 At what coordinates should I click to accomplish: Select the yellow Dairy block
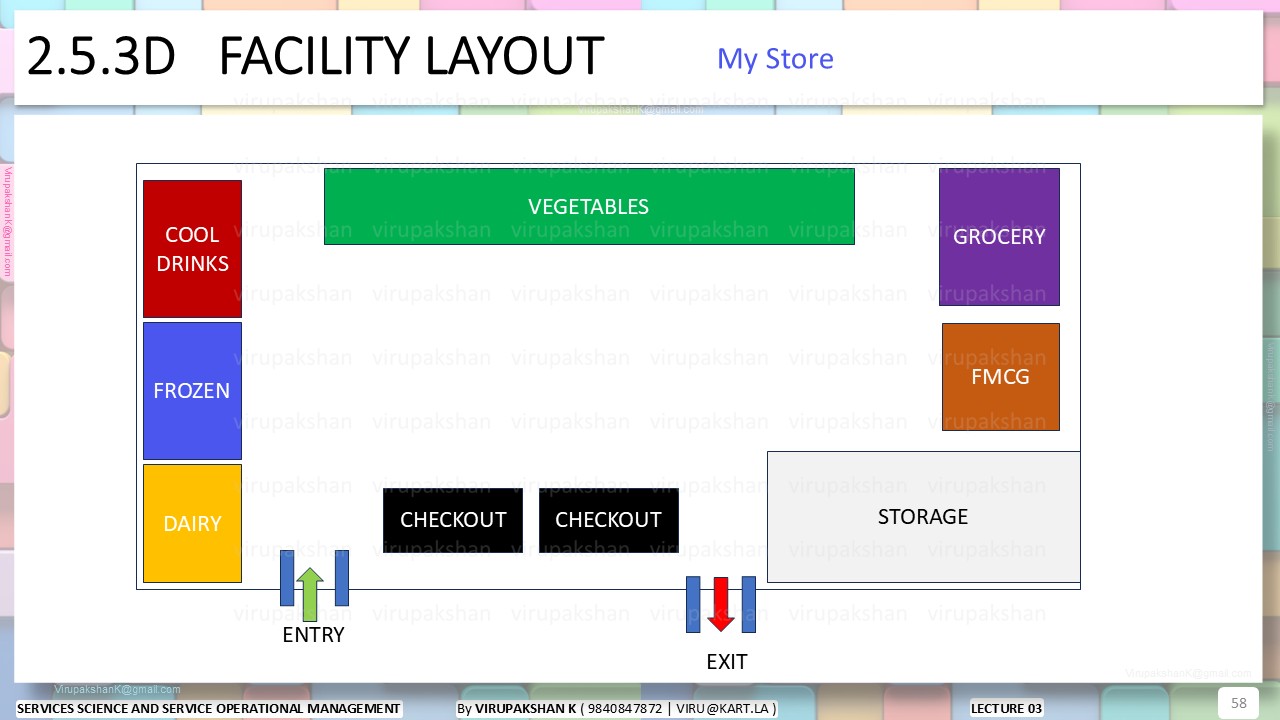(x=192, y=523)
